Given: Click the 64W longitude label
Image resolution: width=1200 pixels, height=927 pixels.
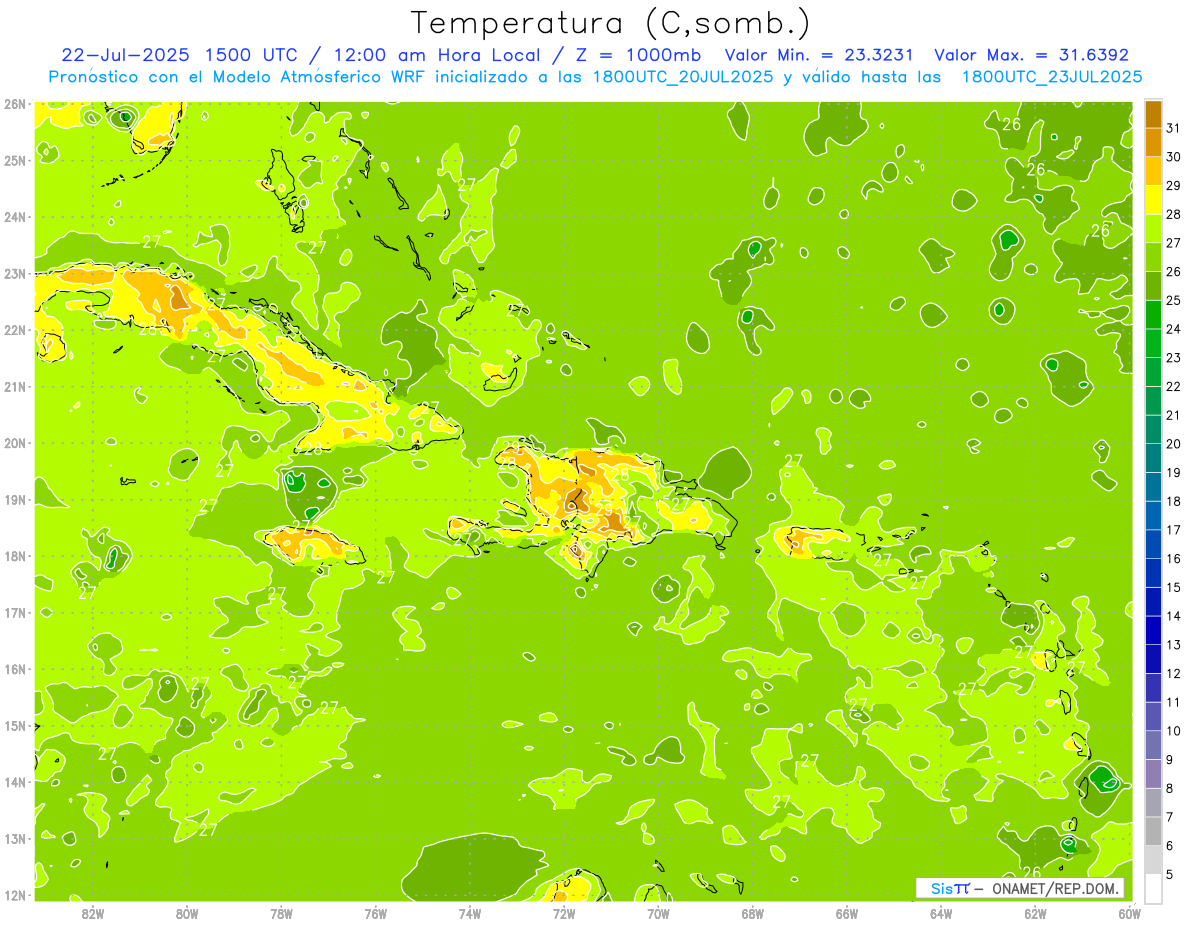Looking at the screenshot, I should click(x=941, y=912).
